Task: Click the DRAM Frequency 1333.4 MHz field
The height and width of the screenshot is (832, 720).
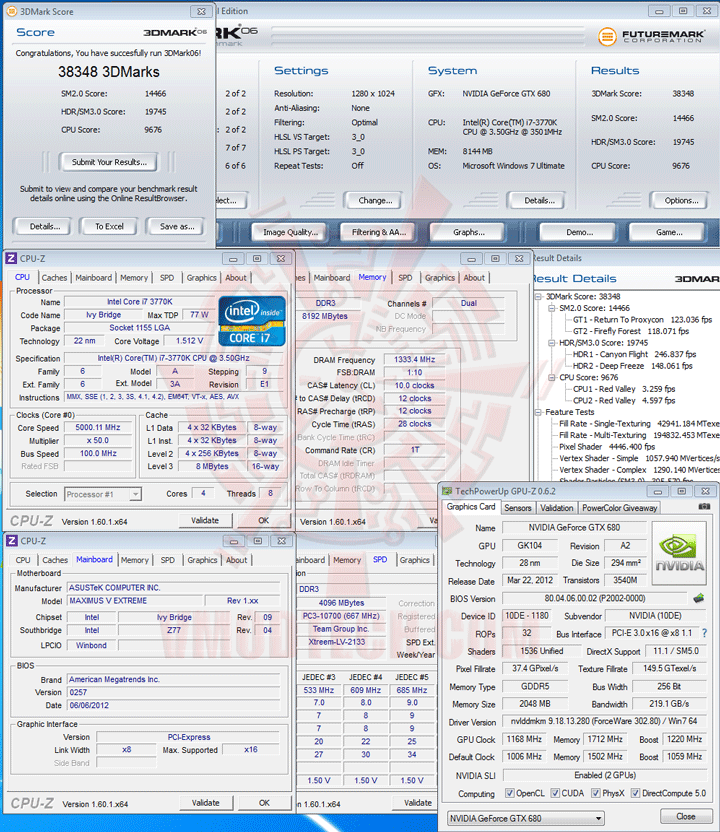Action: (x=414, y=360)
